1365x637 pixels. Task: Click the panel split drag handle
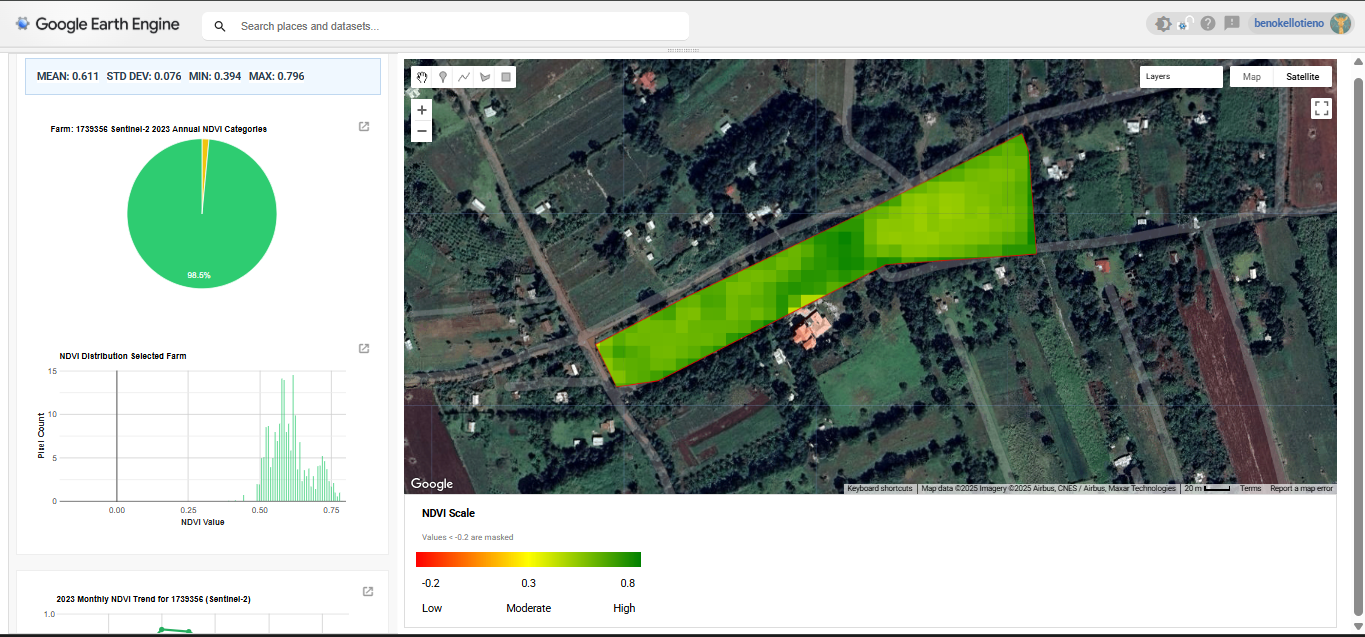(x=683, y=50)
